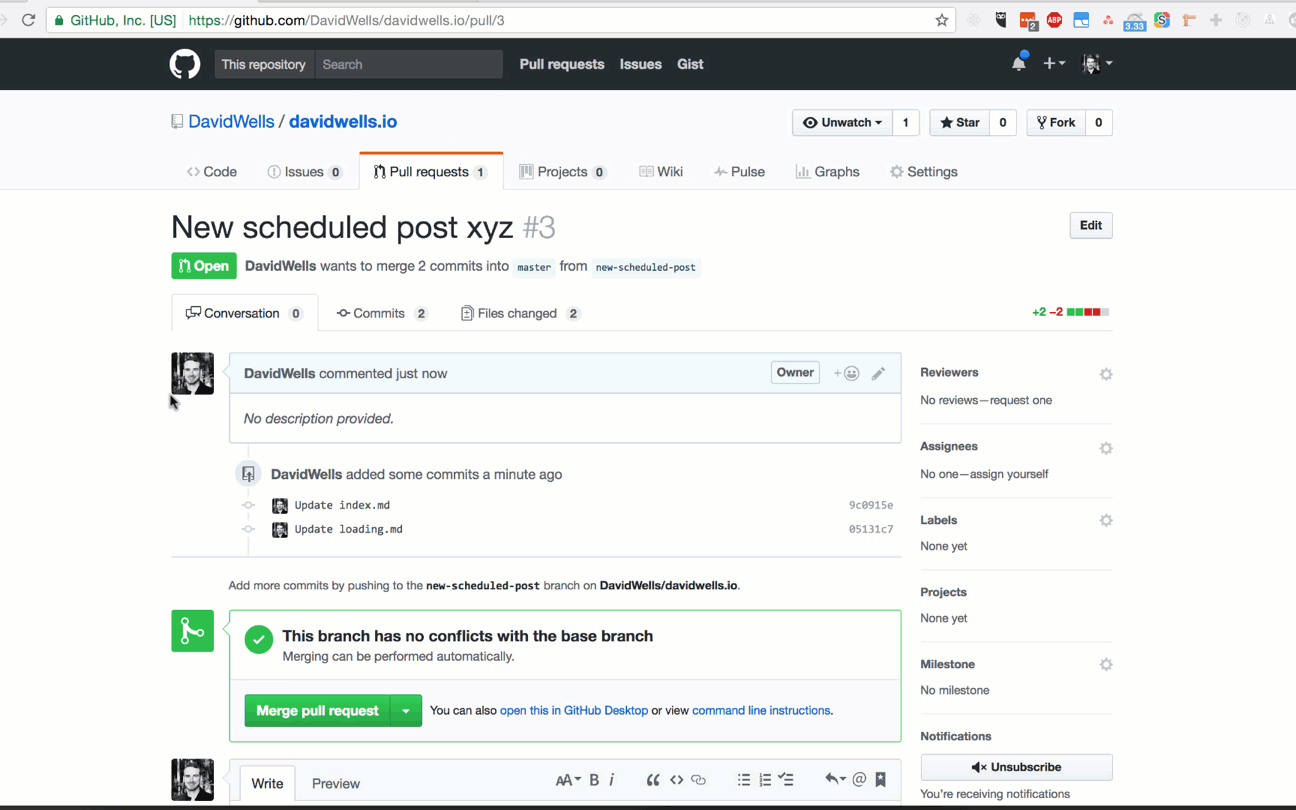Open the Reviewers gear menu

[x=1106, y=374]
